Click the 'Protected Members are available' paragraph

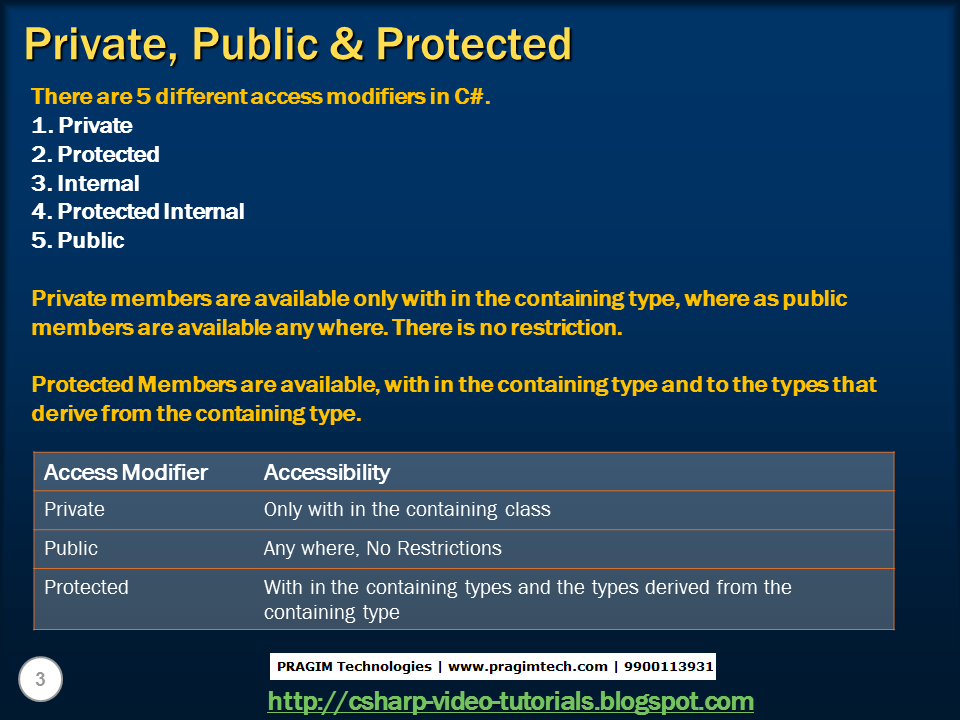pyautogui.click(x=454, y=399)
